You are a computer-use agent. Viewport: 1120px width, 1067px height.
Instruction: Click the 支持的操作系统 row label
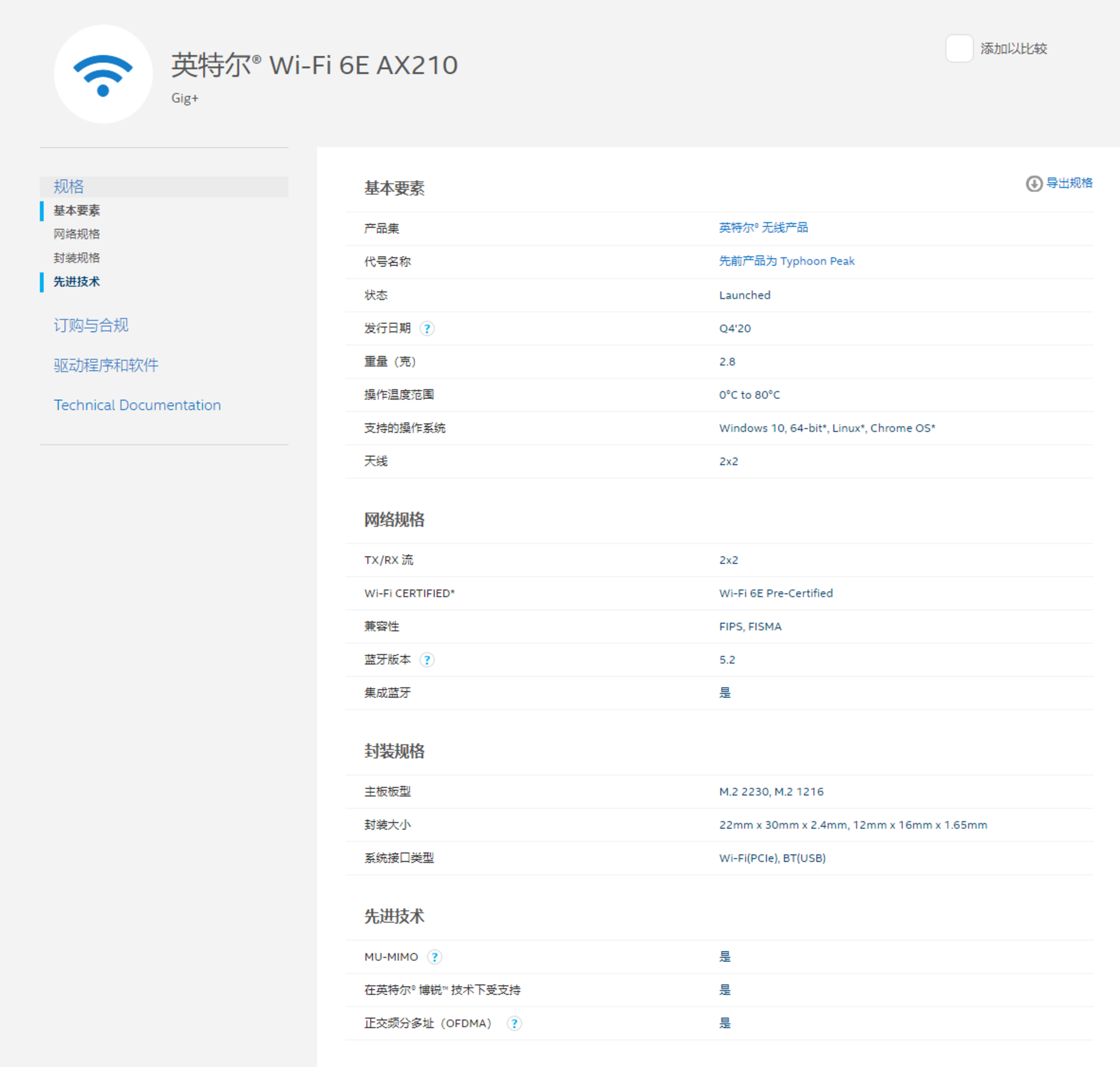[x=405, y=428]
